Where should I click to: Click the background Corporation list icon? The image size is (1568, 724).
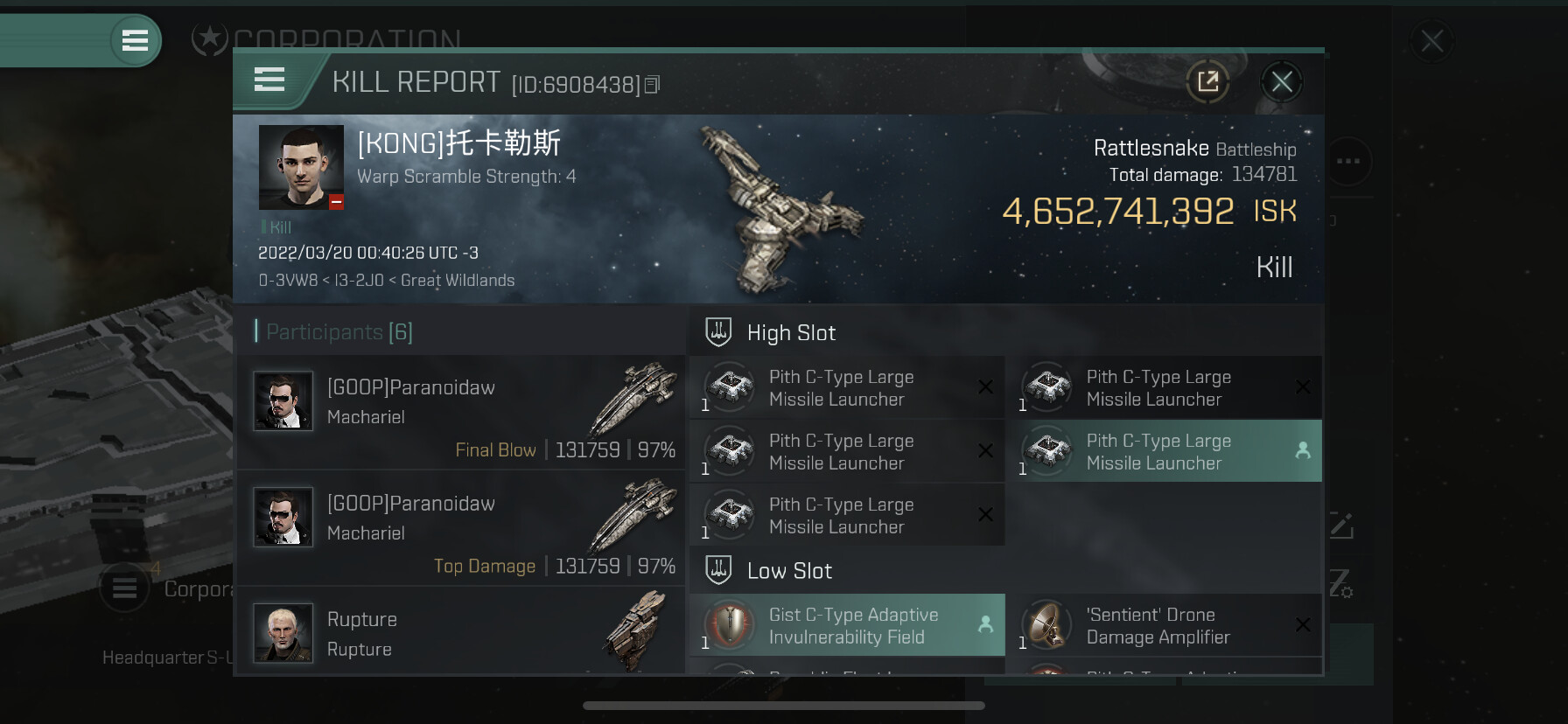click(x=124, y=588)
